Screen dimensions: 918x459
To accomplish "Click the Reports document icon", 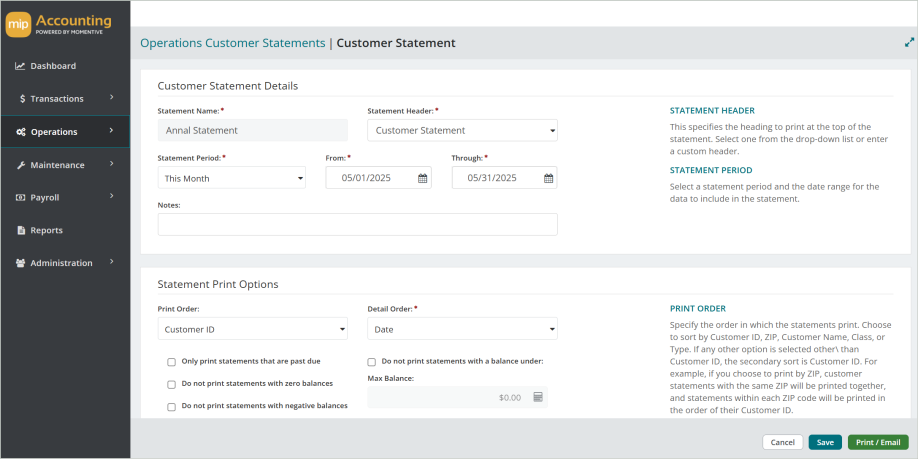I will click(x=20, y=231).
